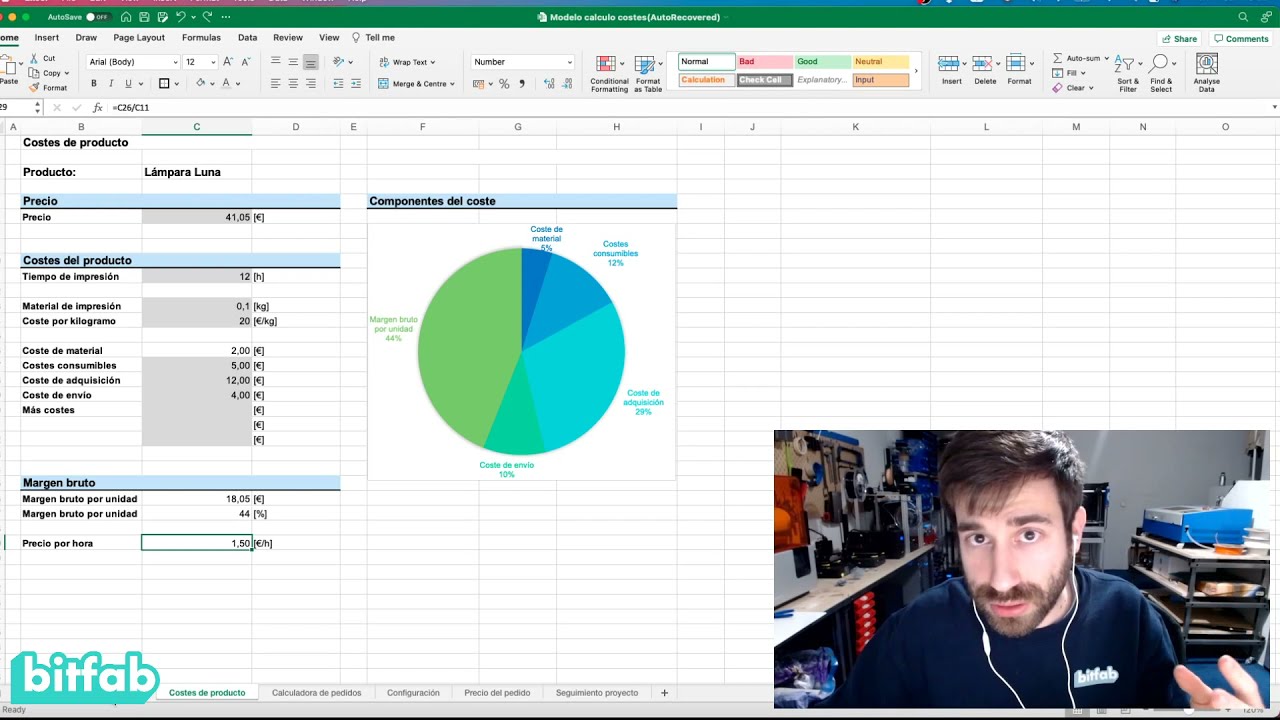Open the more options ellipsis in title bar

(x=225, y=17)
